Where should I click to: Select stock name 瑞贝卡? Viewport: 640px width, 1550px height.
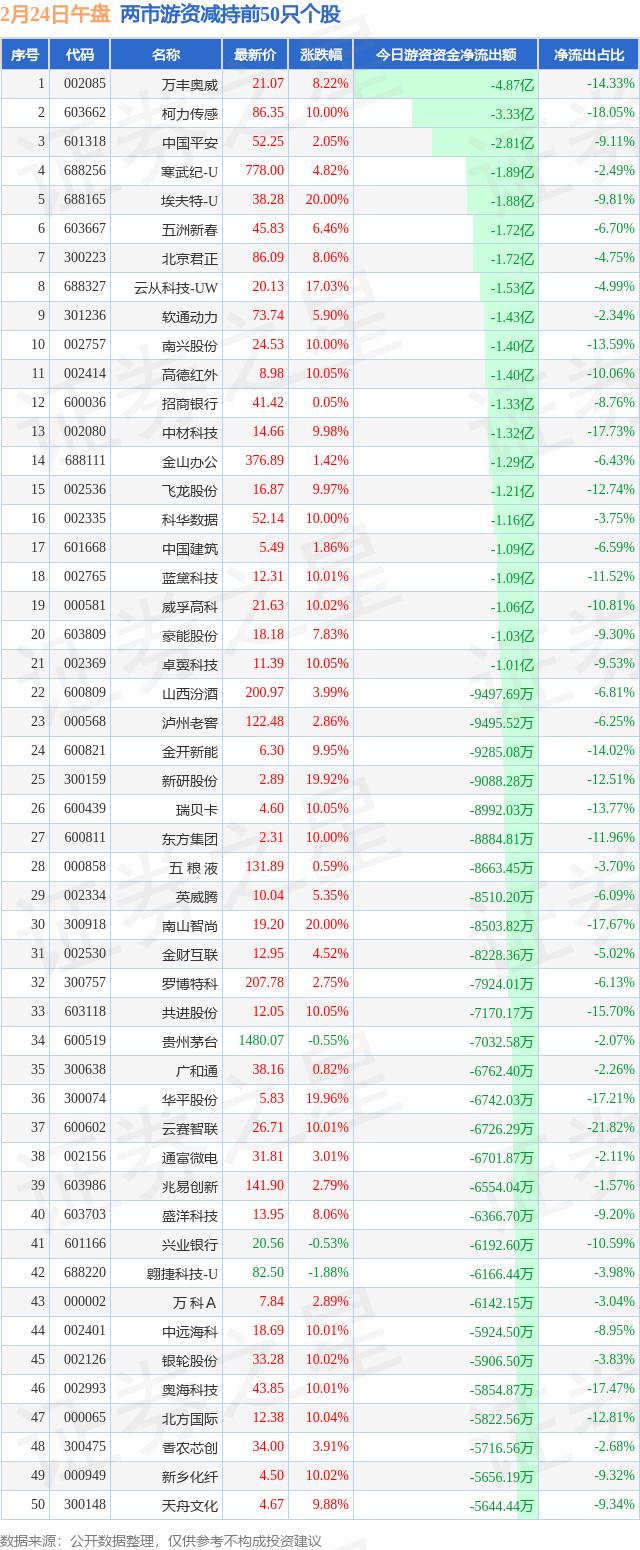196,809
